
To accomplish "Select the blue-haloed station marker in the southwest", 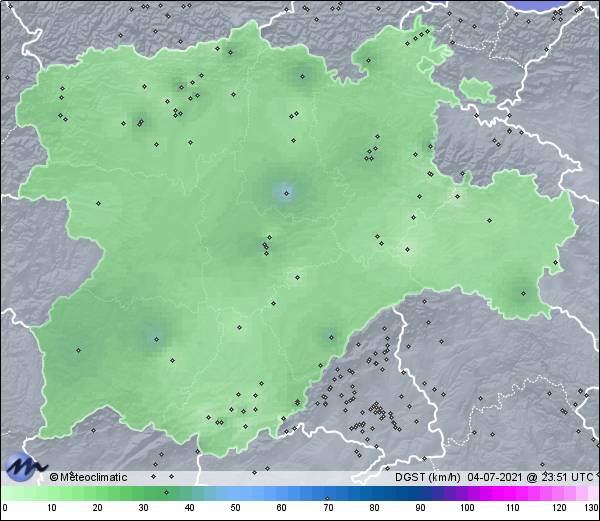I will pyautogui.click(x=156, y=339).
